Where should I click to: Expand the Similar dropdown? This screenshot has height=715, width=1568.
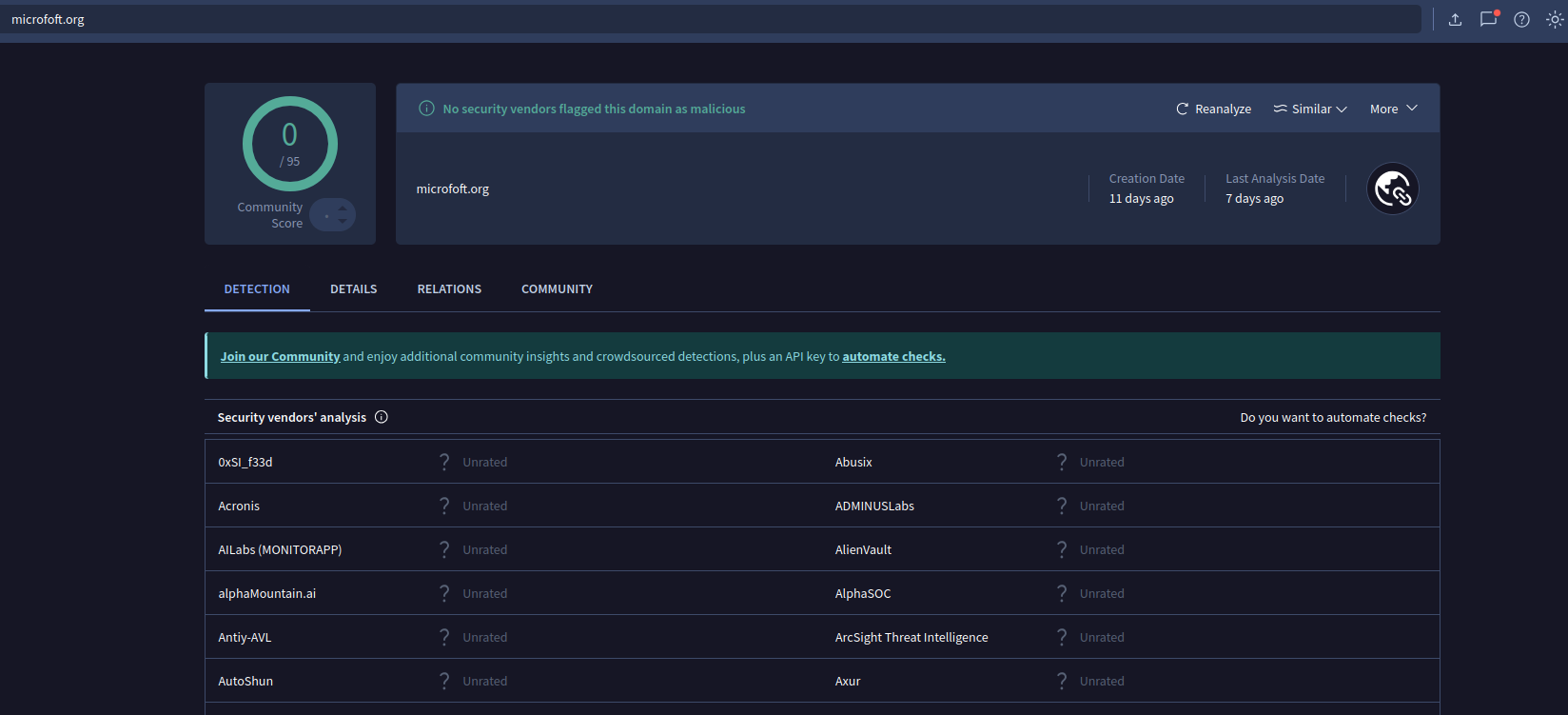1310,109
